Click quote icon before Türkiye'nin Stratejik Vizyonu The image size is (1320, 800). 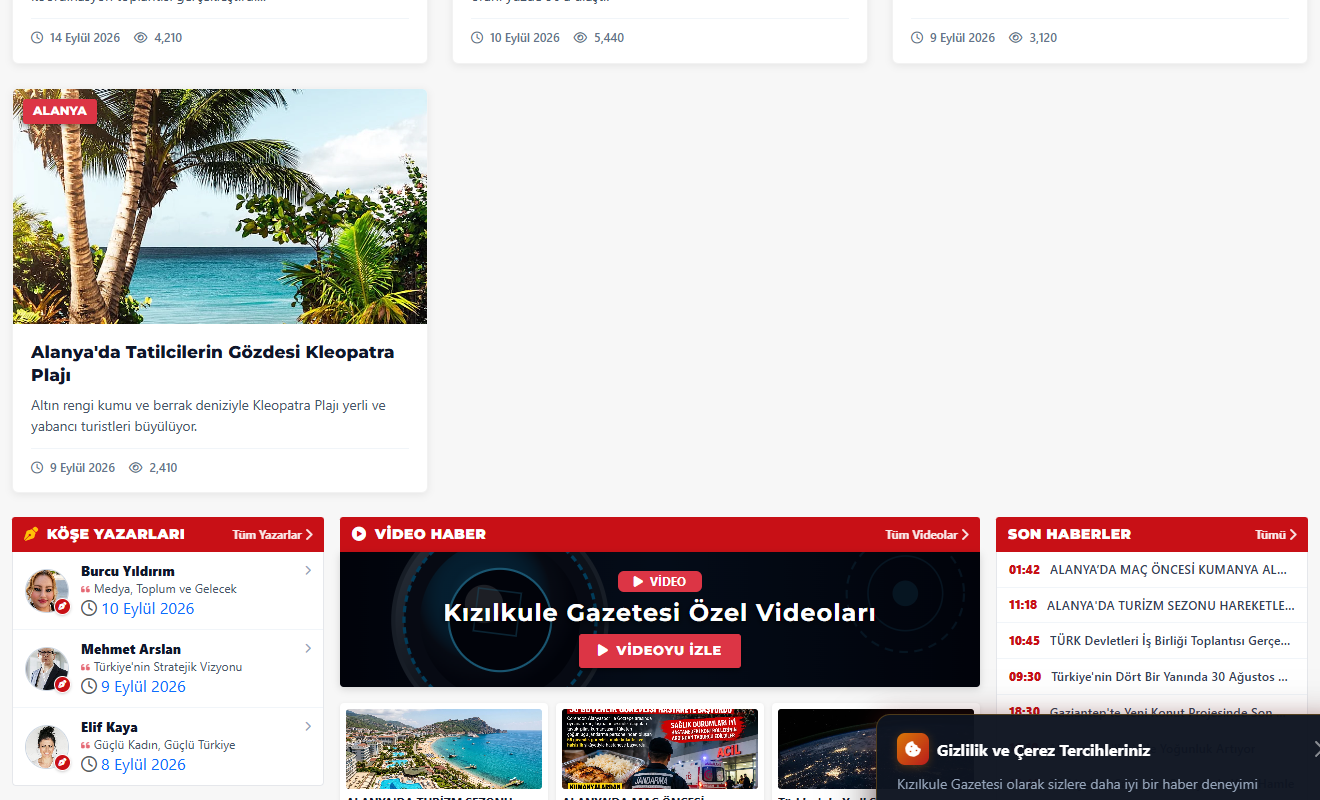point(86,668)
